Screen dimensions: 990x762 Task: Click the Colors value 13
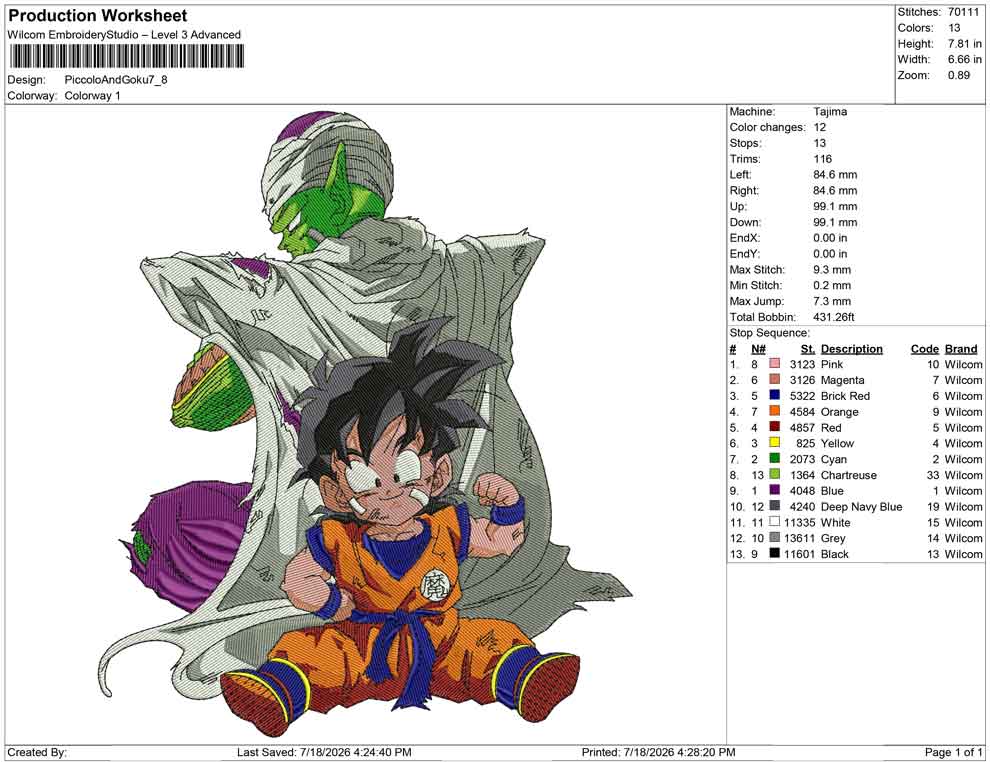pyautogui.click(x=954, y=28)
